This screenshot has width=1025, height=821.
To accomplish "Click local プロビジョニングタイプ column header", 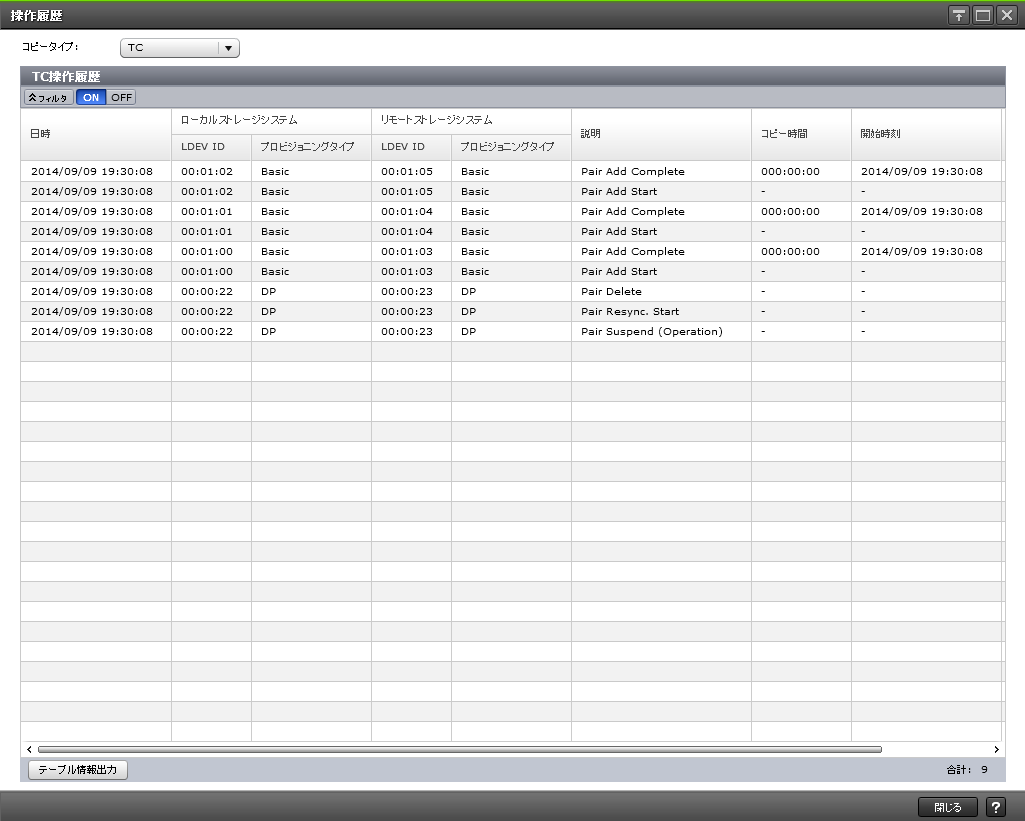I will (312, 147).
